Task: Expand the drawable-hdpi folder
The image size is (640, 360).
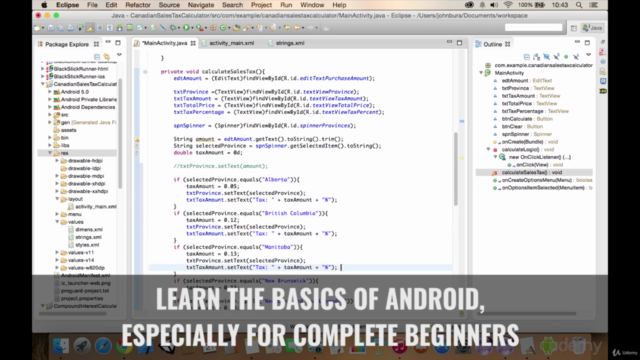Action: click(x=57, y=160)
